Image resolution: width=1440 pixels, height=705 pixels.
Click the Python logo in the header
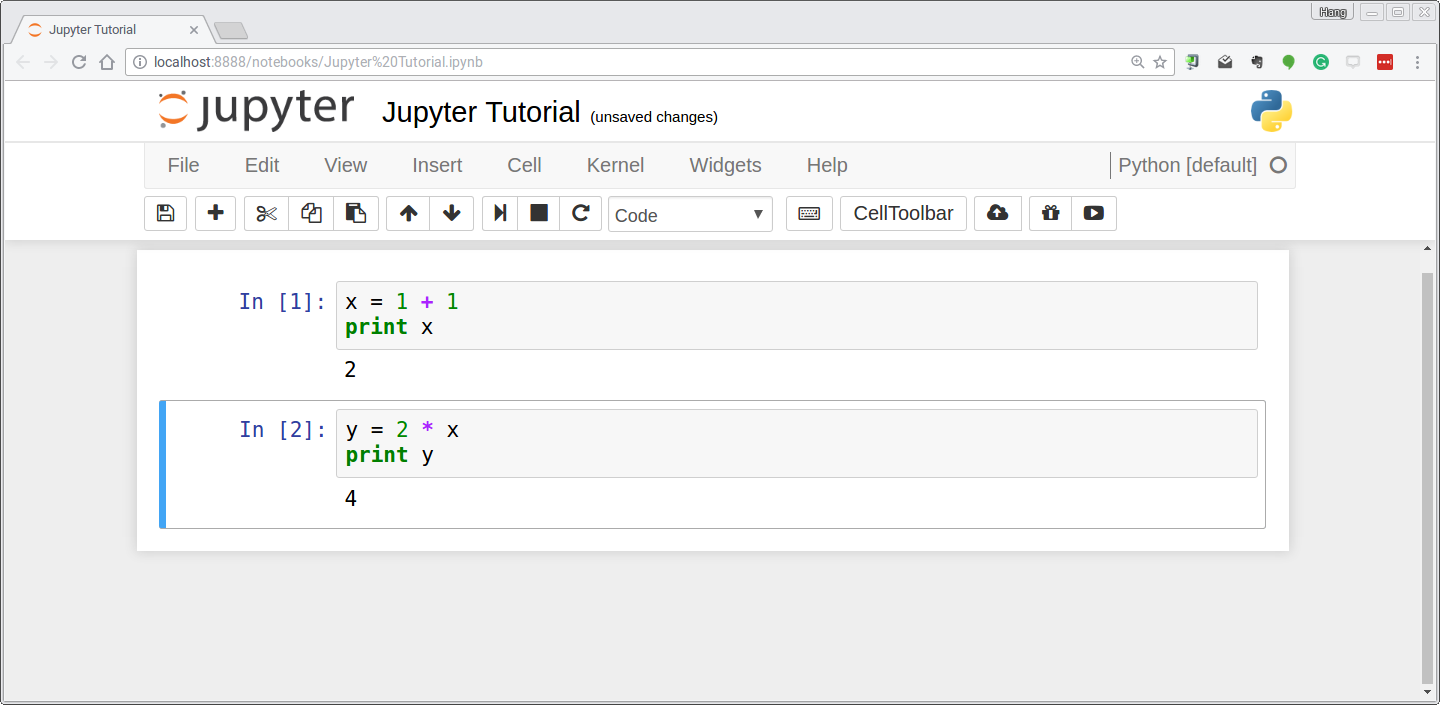[1271, 111]
